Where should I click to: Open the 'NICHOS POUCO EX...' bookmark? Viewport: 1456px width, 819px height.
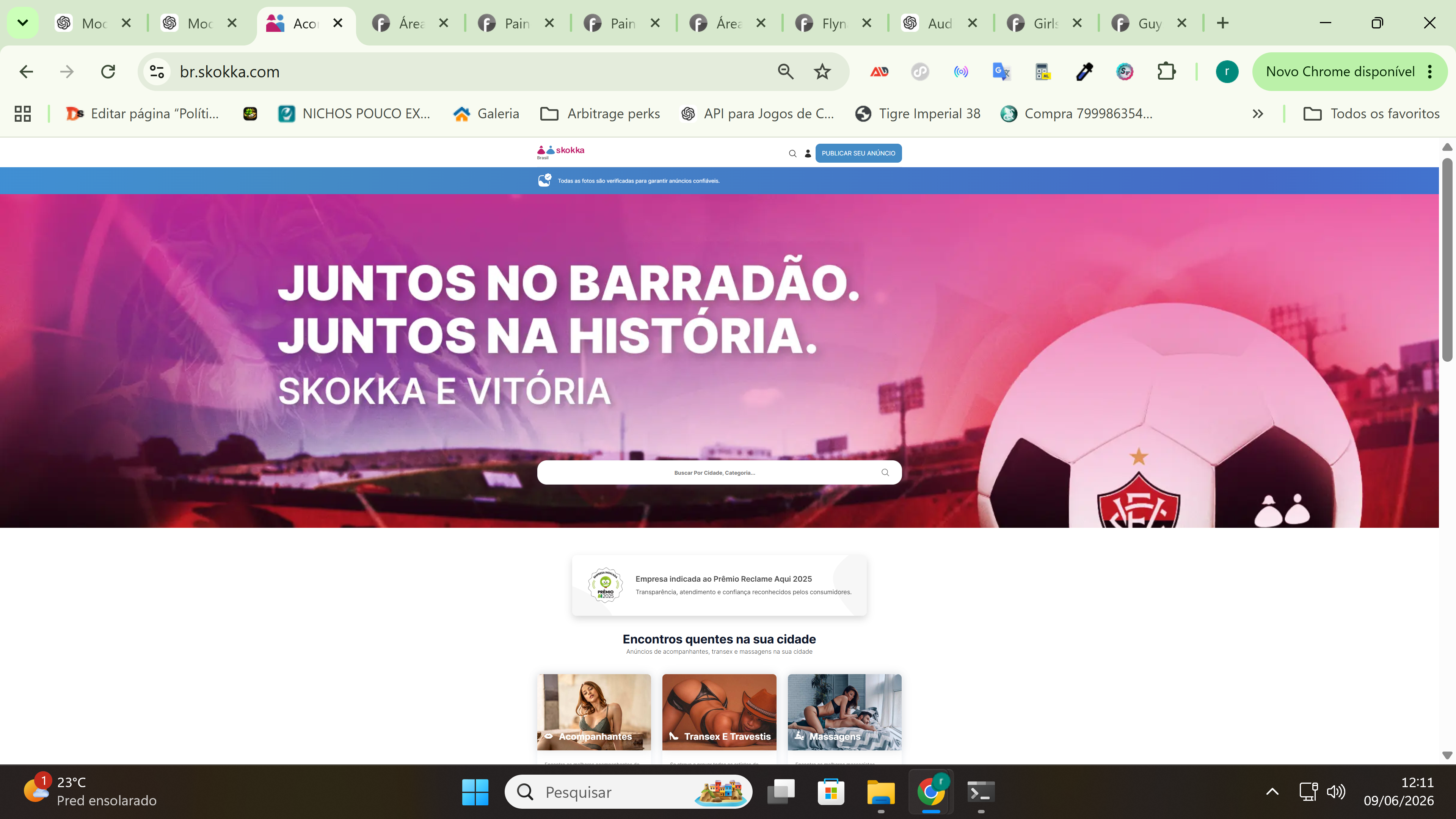pos(355,114)
